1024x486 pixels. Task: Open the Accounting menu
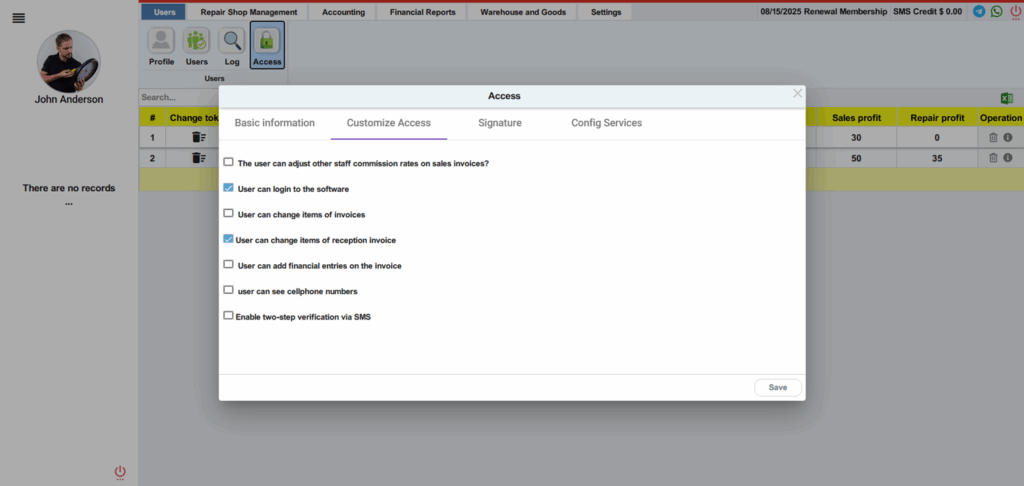343,12
